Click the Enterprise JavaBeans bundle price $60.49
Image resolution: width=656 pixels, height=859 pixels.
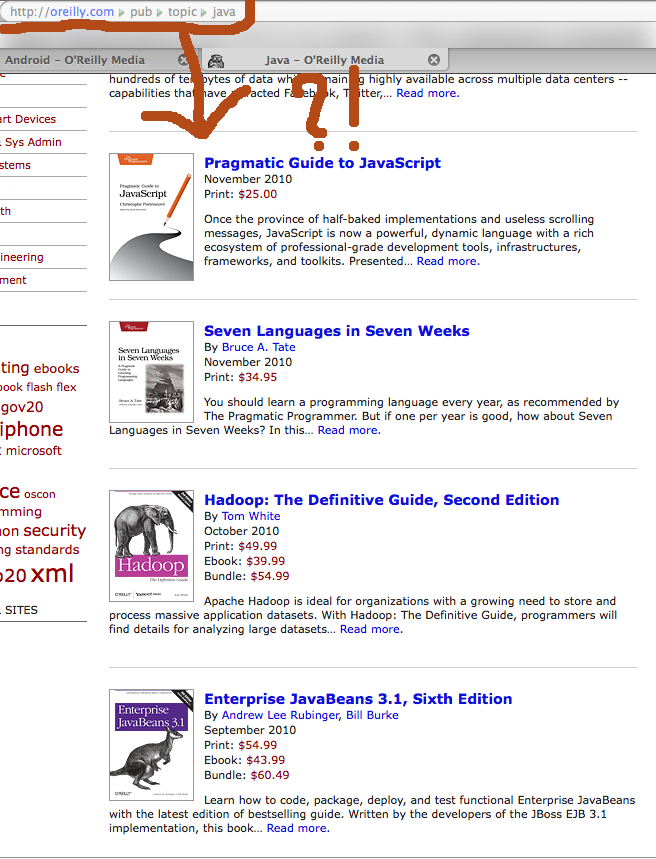coord(270,775)
